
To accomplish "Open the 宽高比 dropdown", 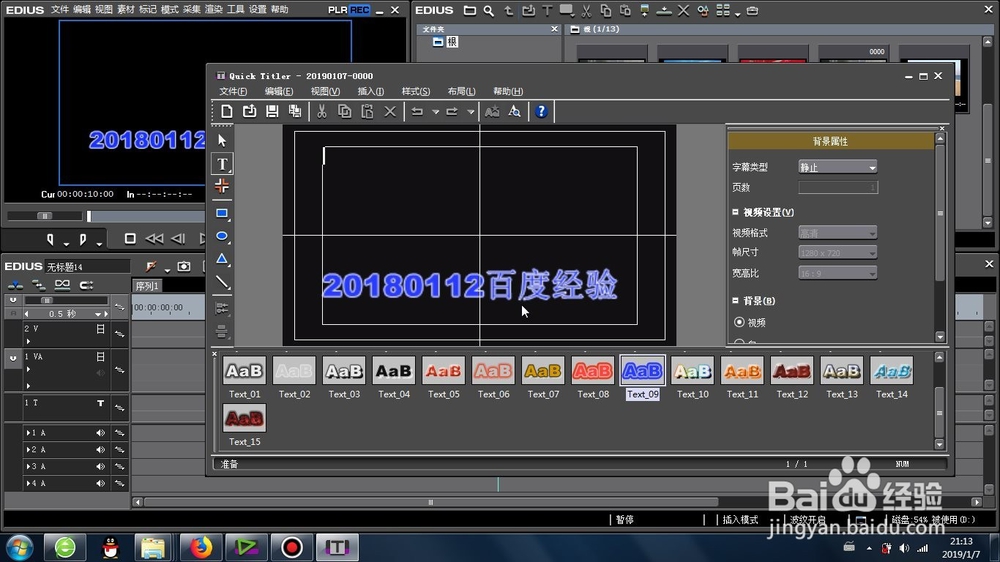I will [837, 273].
